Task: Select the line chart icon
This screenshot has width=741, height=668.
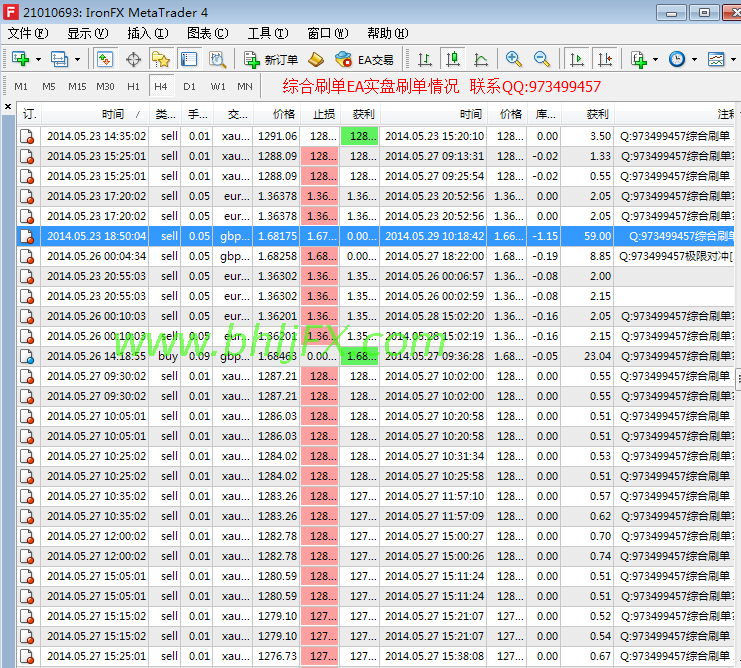Action: point(481,59)
